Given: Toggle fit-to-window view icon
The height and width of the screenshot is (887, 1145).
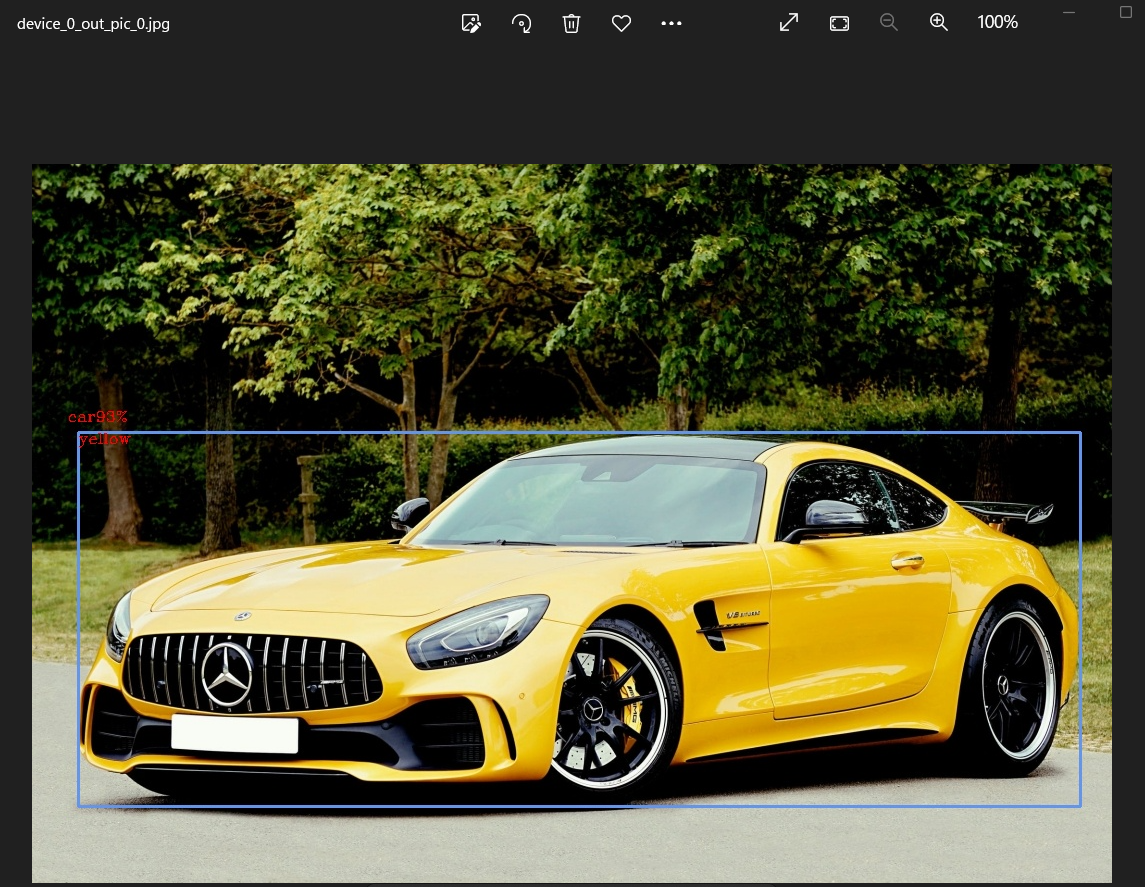Looking at the screenshot, I should point(839,23).
